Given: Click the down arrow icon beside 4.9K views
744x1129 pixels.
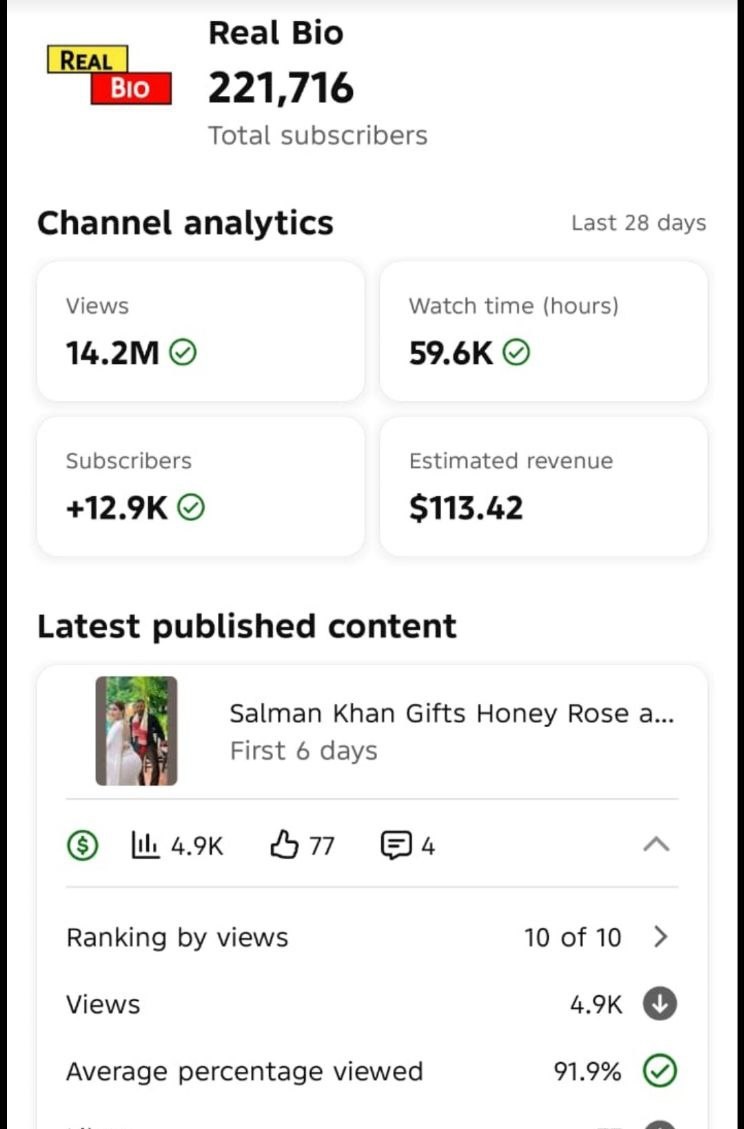Looking at the screenshot, I should click(x=659, y=1004).
